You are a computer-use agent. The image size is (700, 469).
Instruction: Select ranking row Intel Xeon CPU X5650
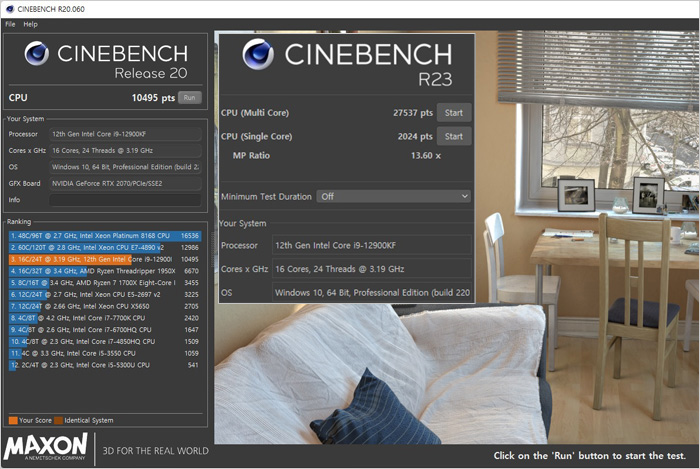[104, 306]
